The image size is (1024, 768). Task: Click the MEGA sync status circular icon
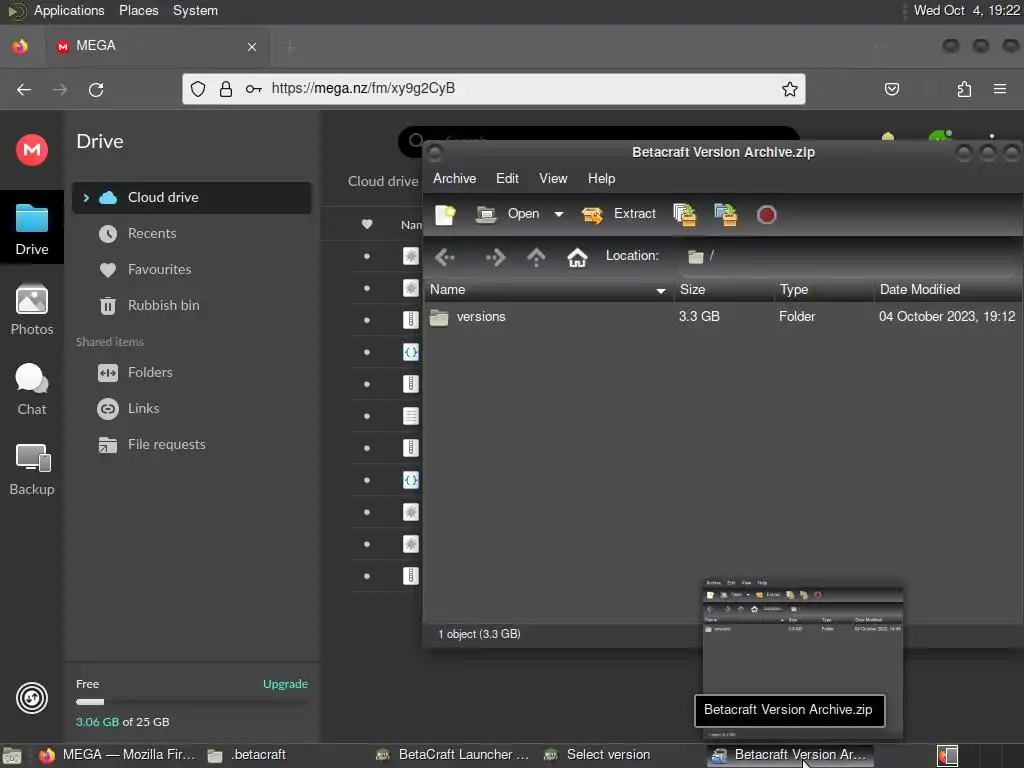(x=32, y=698)
